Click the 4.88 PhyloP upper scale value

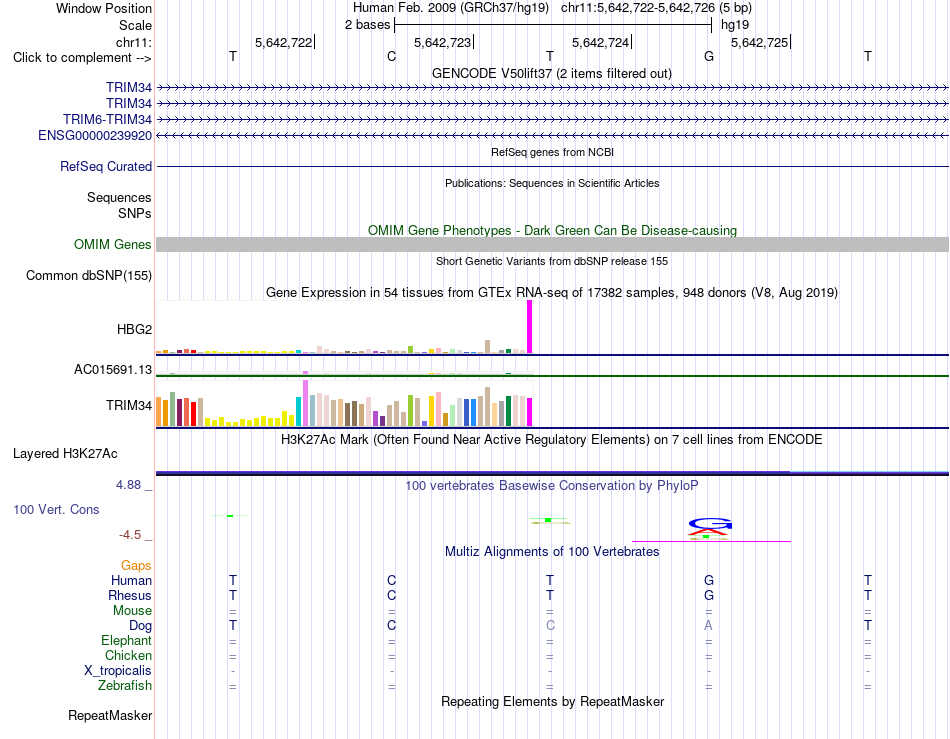[128, 485]
